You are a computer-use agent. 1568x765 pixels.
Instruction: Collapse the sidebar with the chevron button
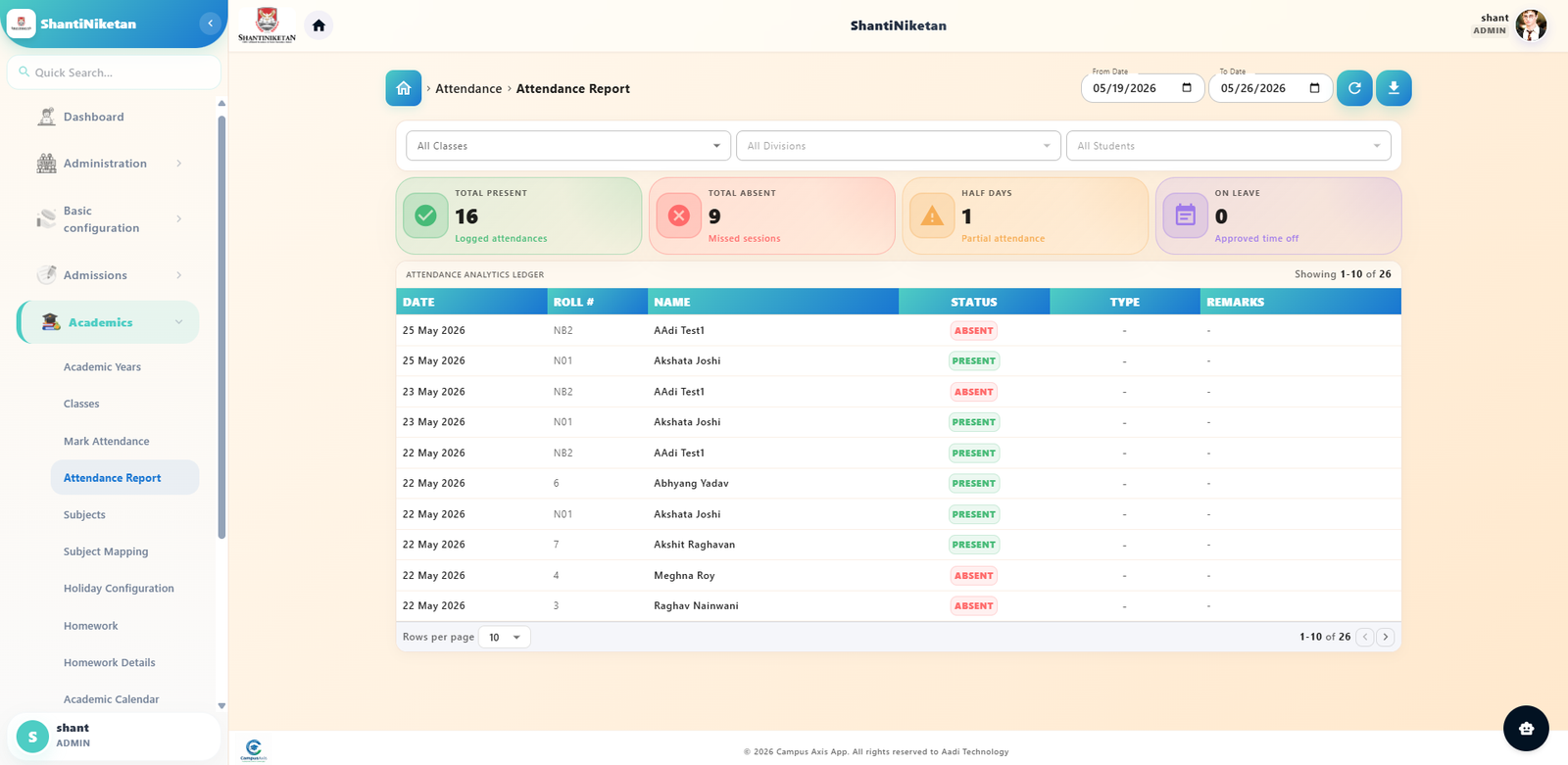[210, 24]
